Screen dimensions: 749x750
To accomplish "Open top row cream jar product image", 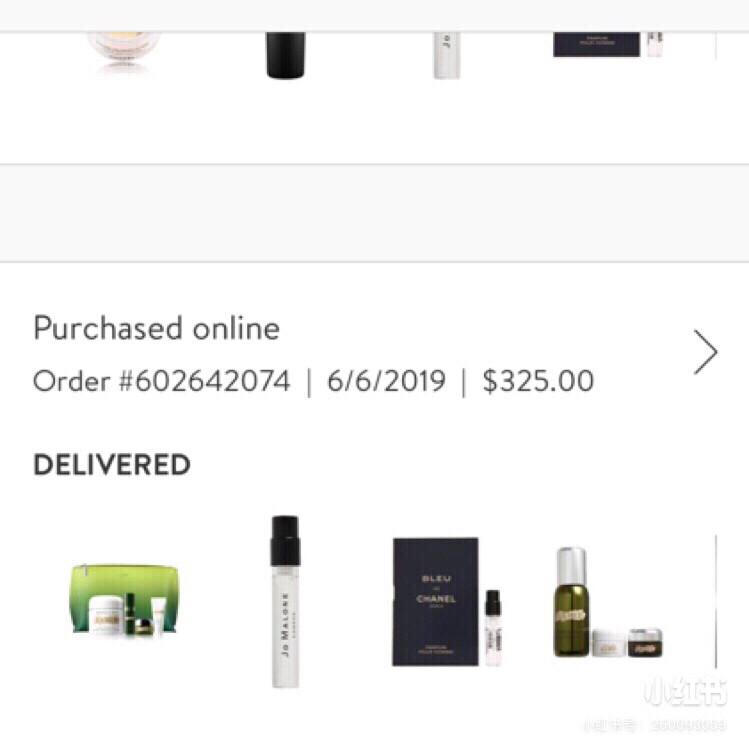I will (123, 52).
